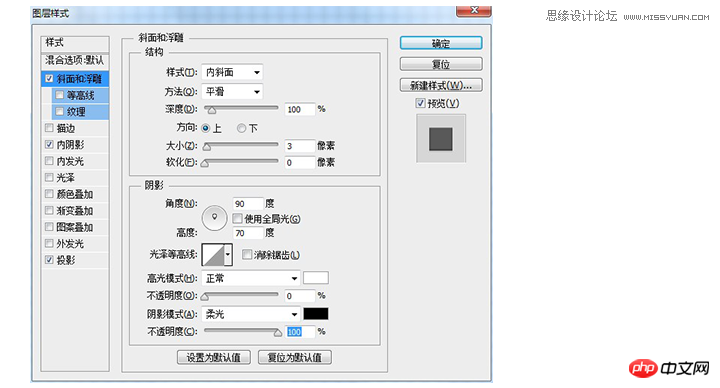Viewport: 720px width, 388px height.
Task: Click the 复位 reset button
Action: pyautogui.click(x=441, y=64)
